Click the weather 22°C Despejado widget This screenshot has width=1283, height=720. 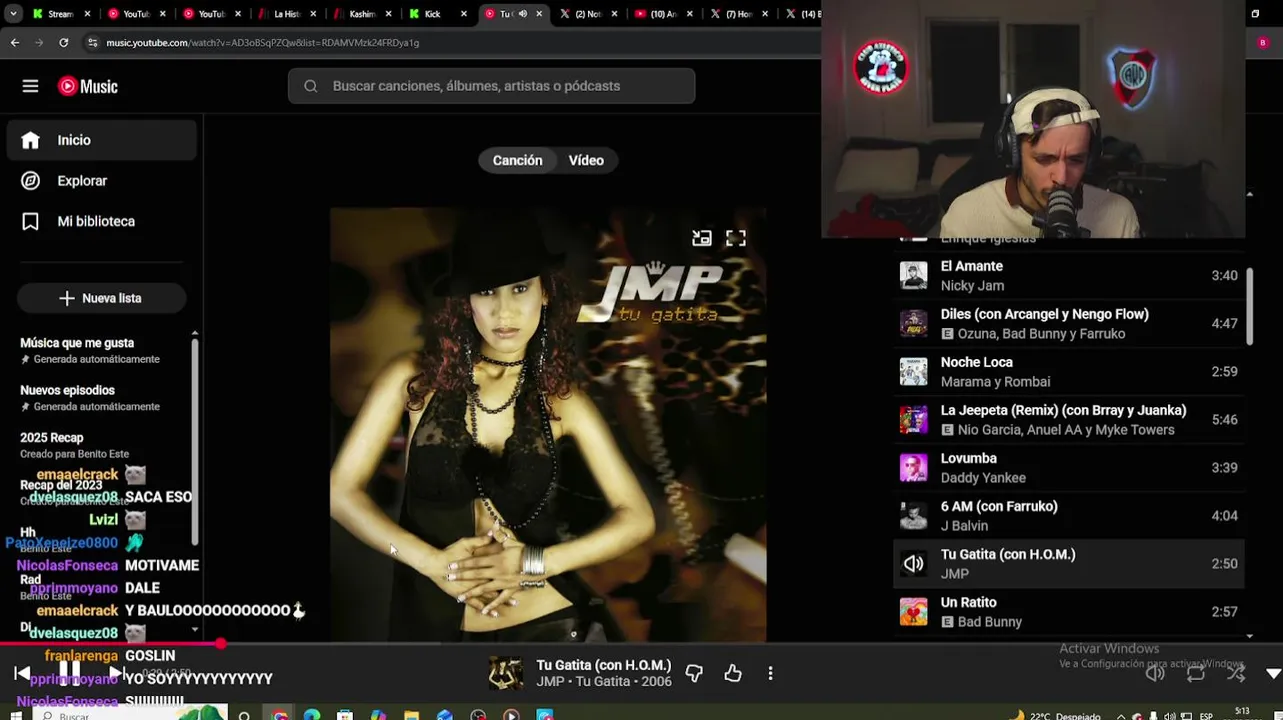(x=1056, y=716)
